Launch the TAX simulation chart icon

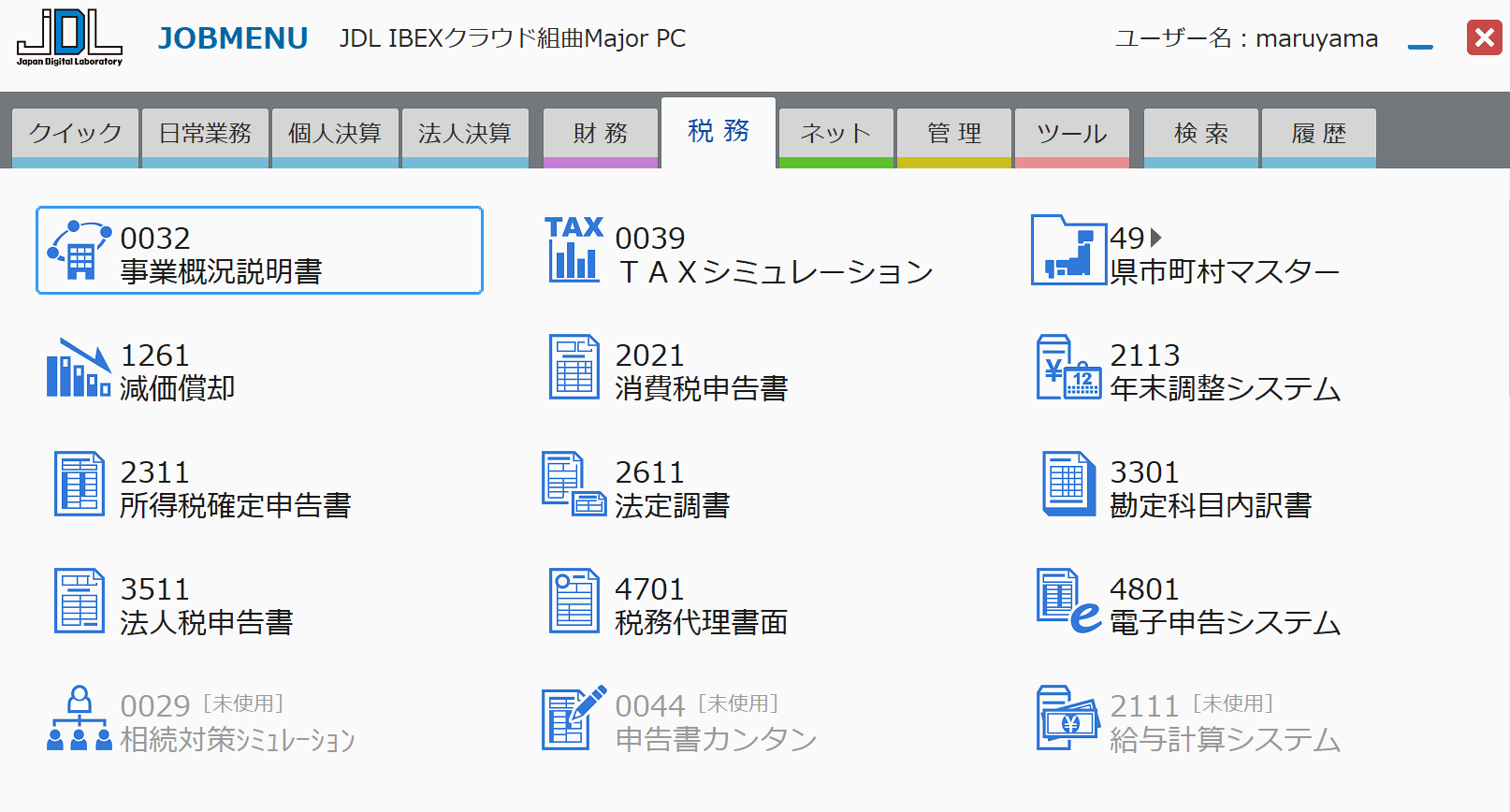point(574,250)
